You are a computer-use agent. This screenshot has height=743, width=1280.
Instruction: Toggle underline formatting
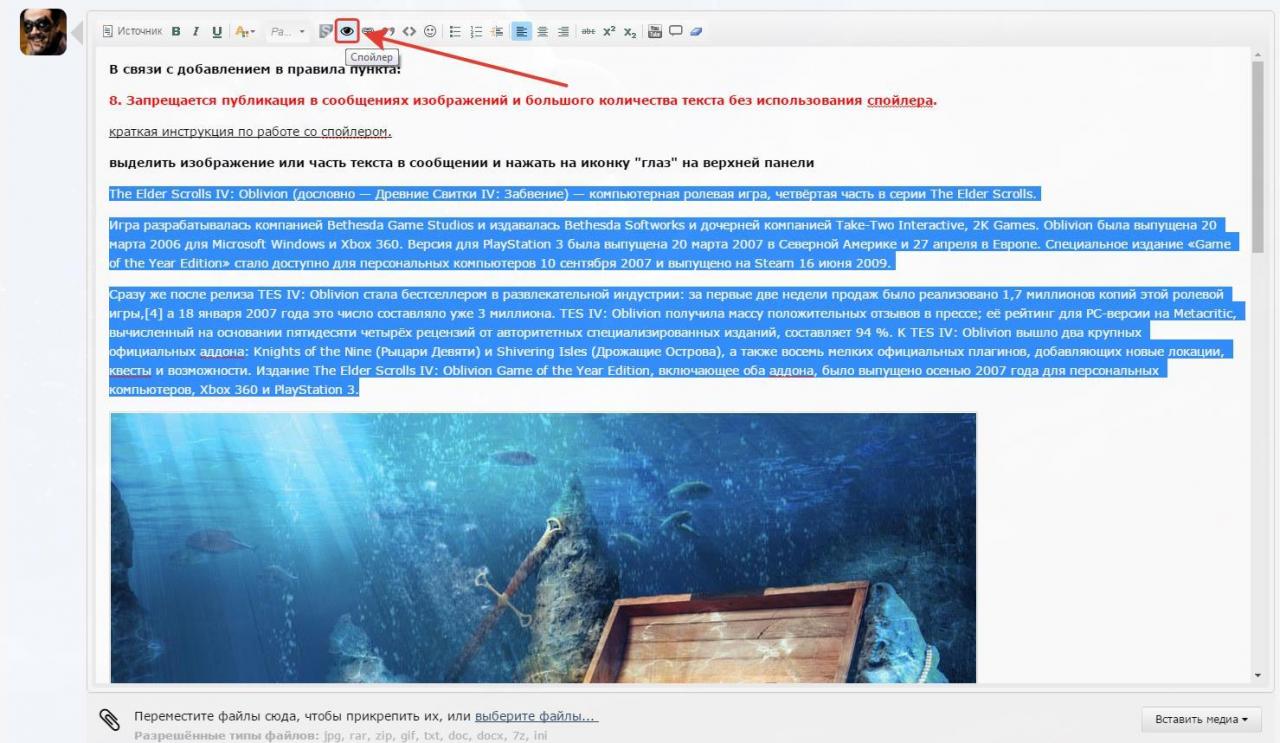[216, 31]
